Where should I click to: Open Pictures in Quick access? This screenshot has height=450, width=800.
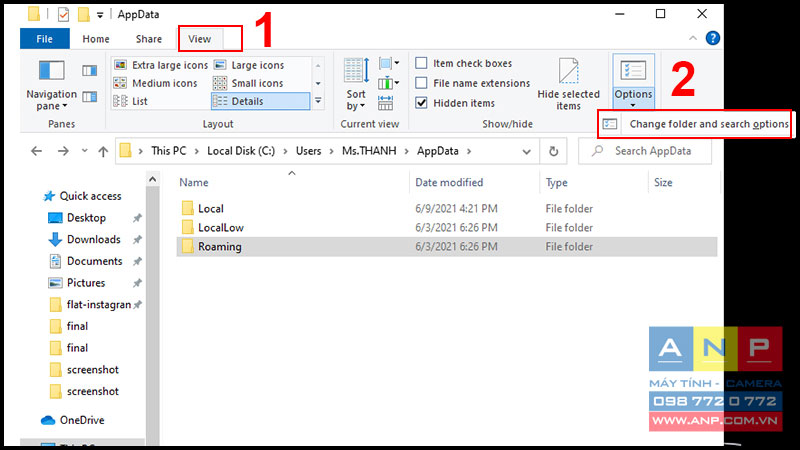tap(86, 283)
